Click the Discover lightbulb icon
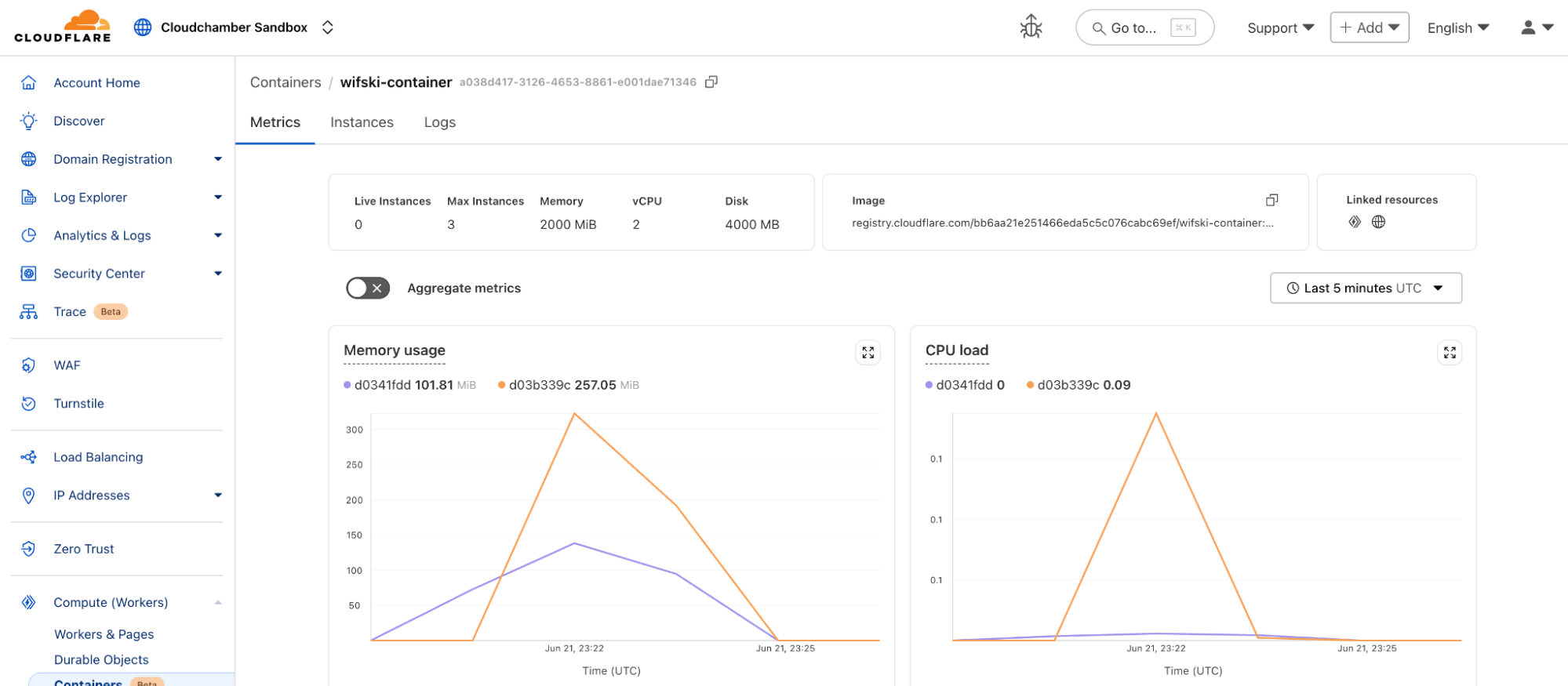1568x686 pixels. point(29,121)
